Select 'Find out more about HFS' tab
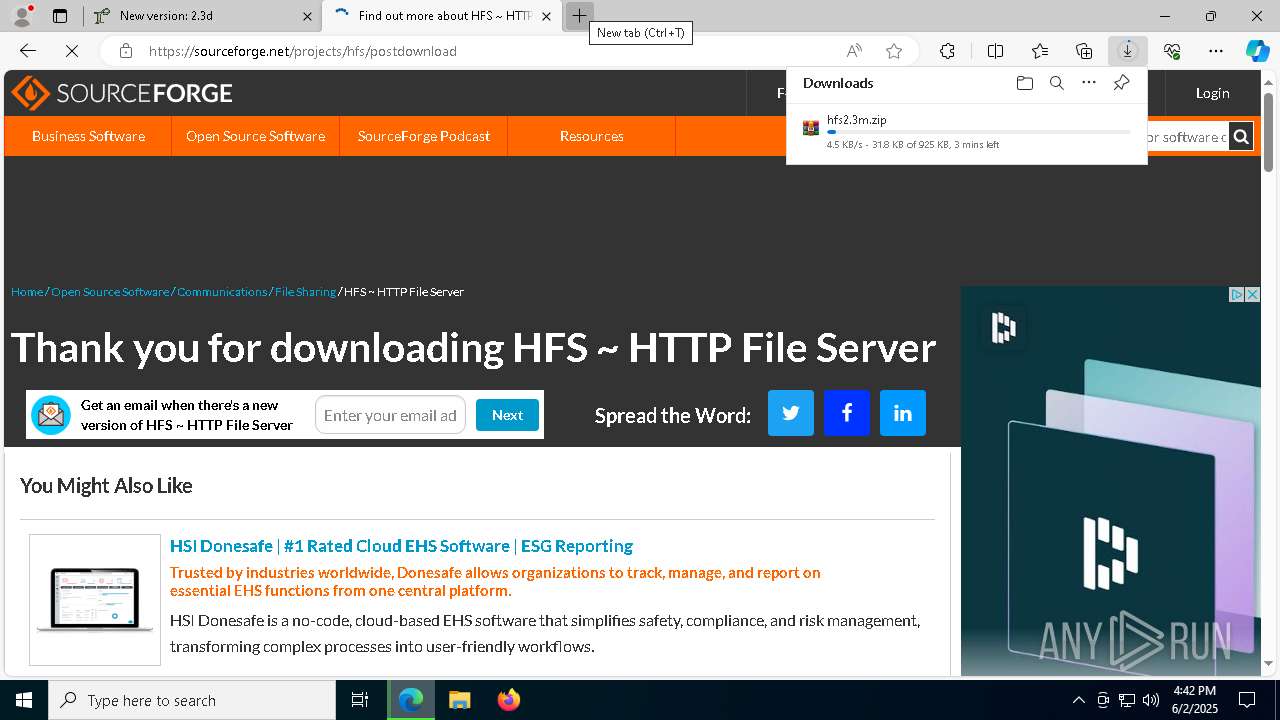This screenshot has height=720, width=1280. tap(441, 16)
